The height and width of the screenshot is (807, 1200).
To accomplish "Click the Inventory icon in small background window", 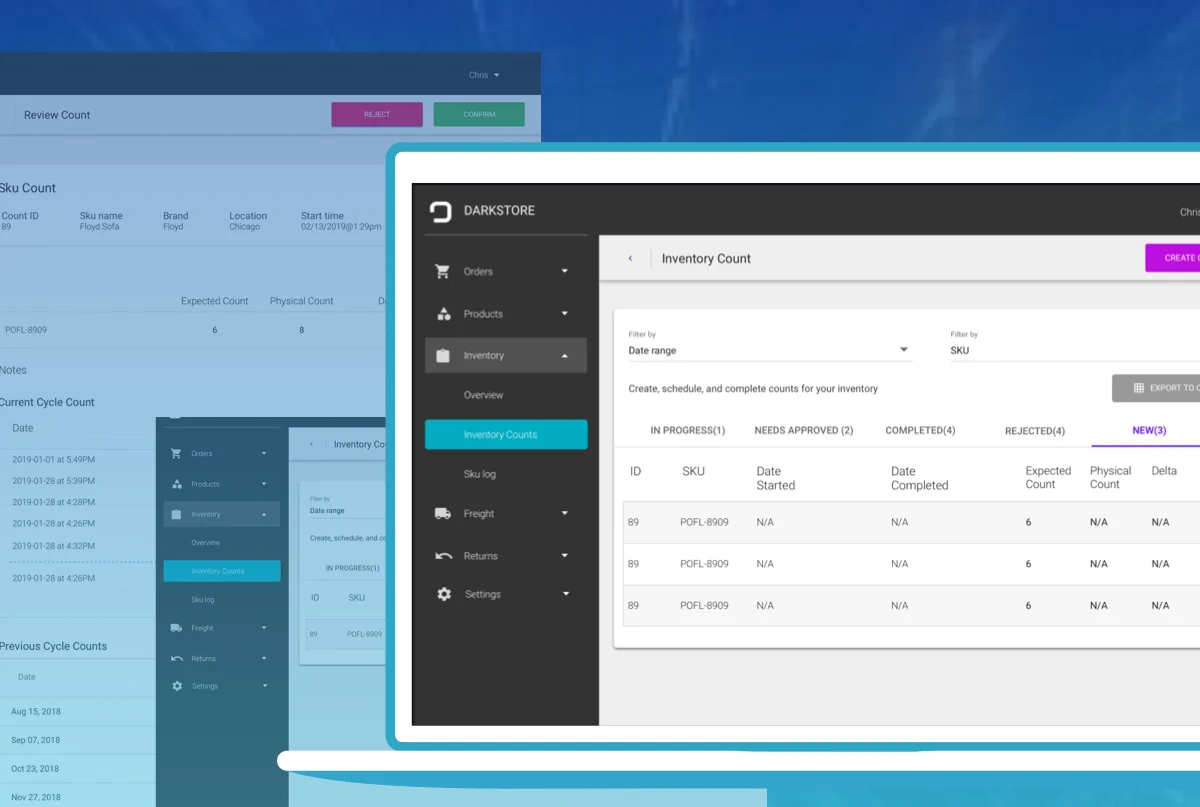I will pos(176,514).
